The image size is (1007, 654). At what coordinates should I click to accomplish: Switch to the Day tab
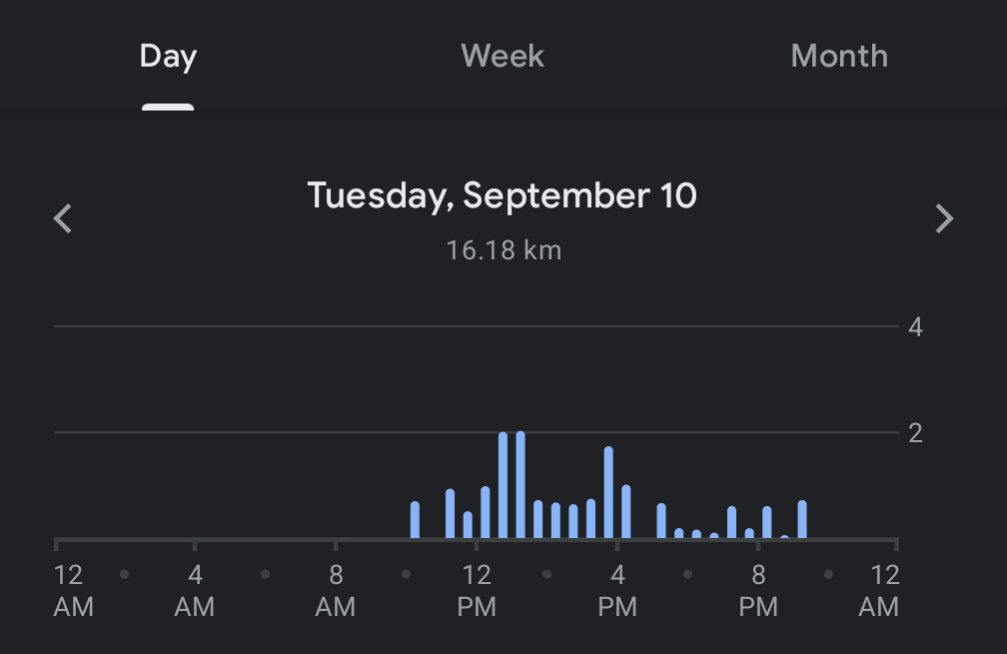coord(168,57)
